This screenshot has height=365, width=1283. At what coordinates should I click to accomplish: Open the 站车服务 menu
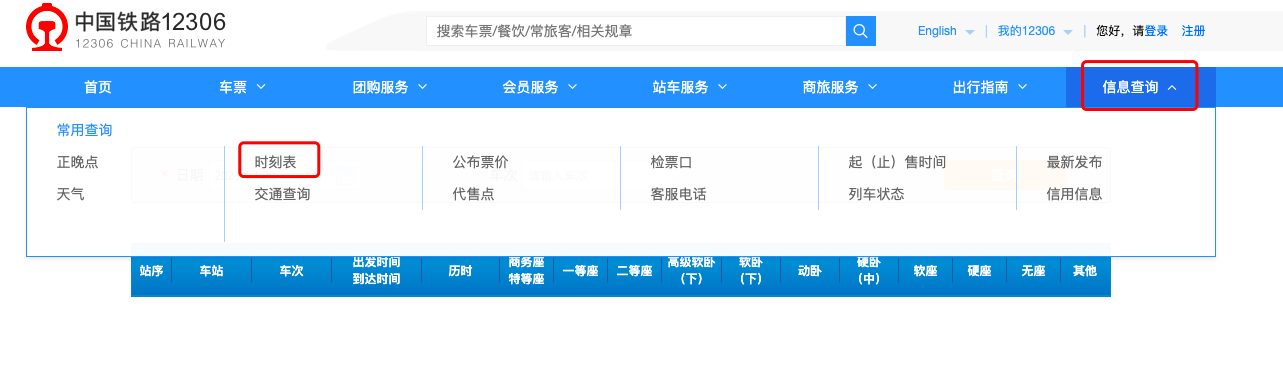(690, 87)
